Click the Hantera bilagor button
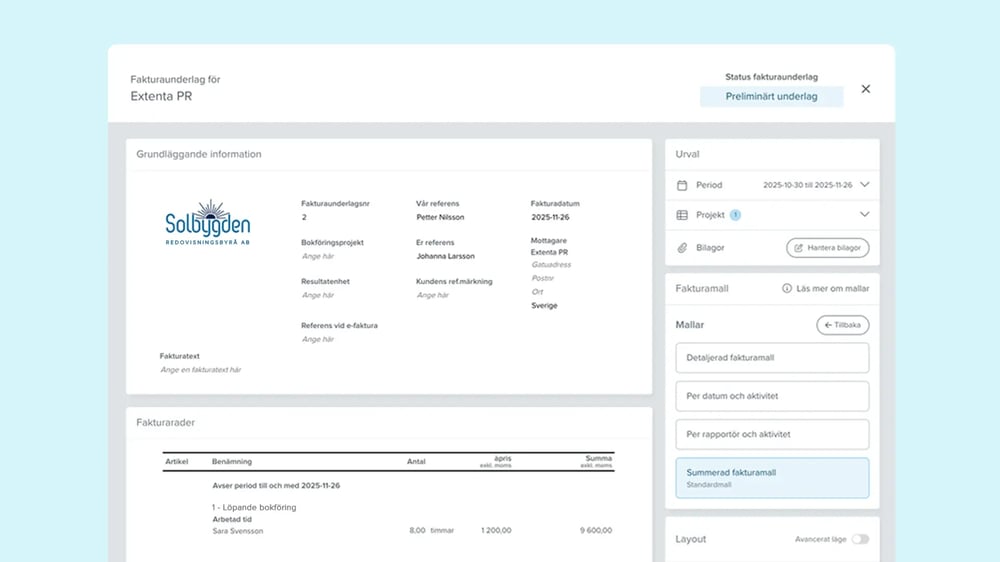Screen dimensions: 1000x562 tap(828, 247)
